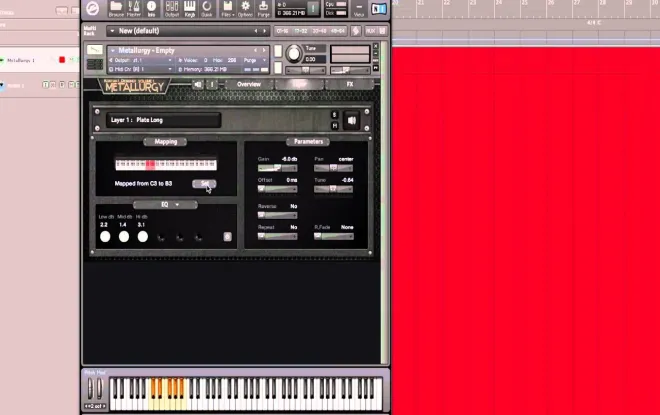This screenshot has width=660, height=415.
Task: Switch to instrument page 33-48
Action: point(319,31)
